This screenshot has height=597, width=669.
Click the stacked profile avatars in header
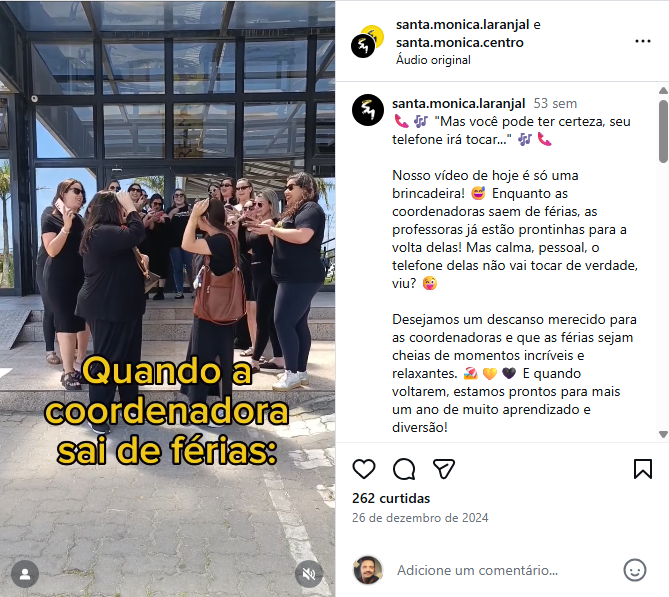(x=367, y=41)
